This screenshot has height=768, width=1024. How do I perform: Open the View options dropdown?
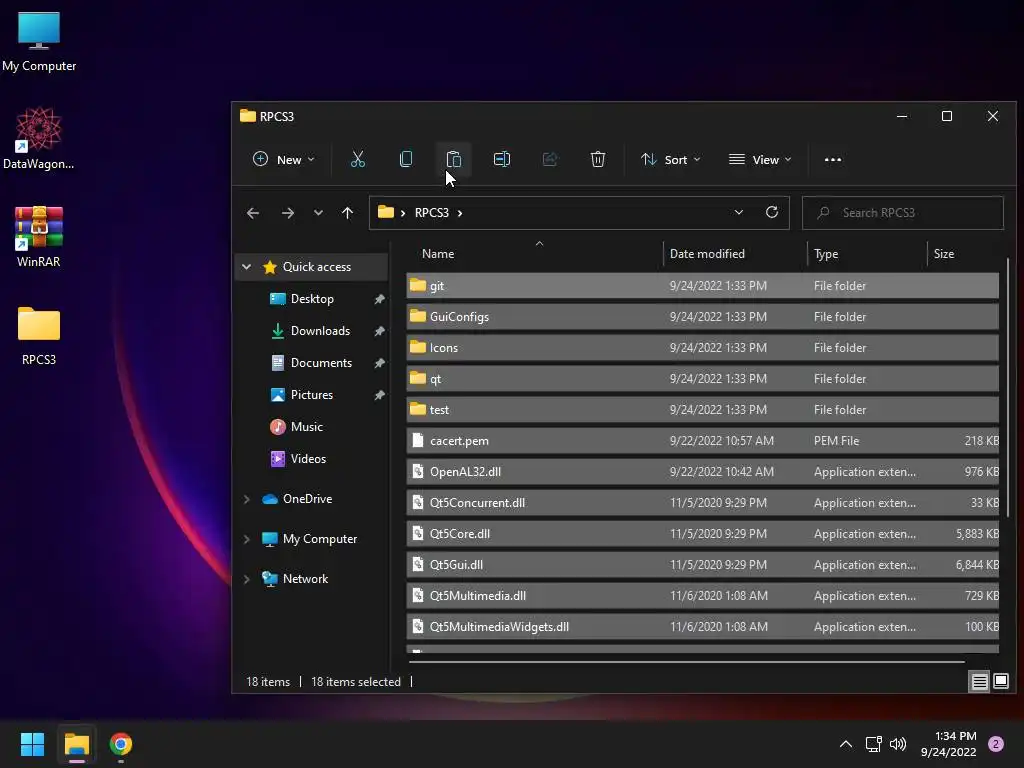[760, 159]
